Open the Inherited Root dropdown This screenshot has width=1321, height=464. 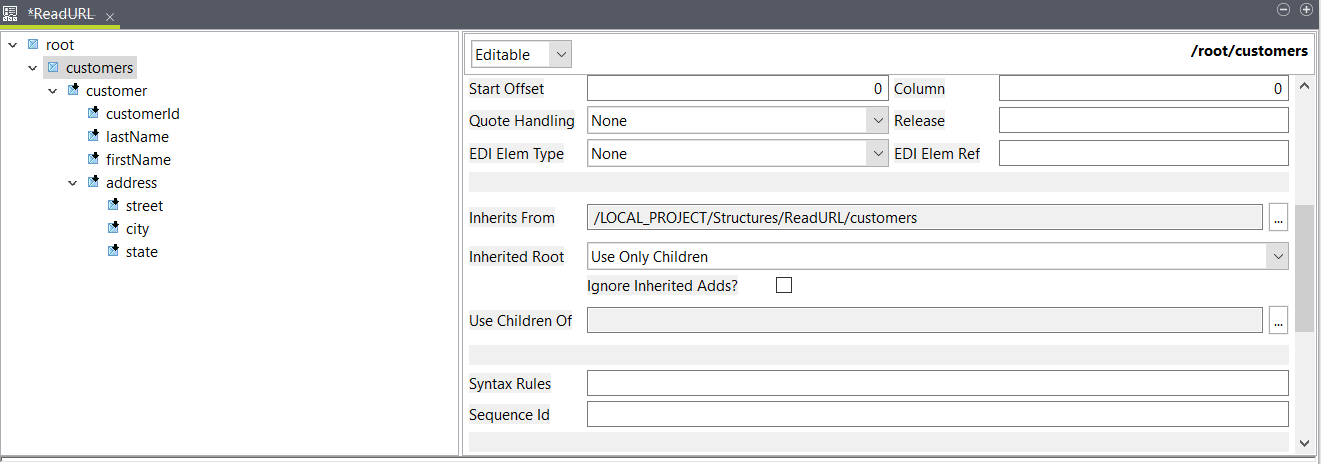[x=1277, y=257]
